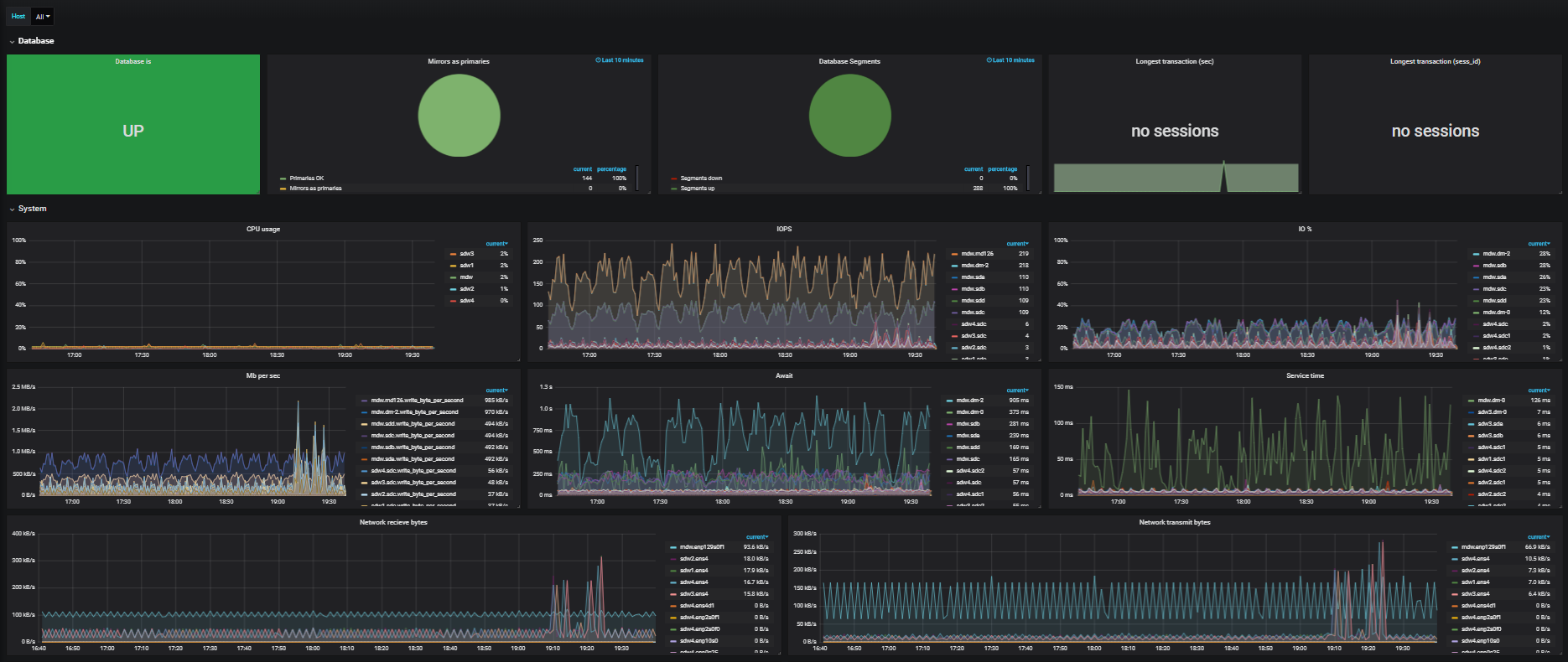Image resolution: width=1568 pixels, height=662 pixels.
Task: Sort IOPS legend by current column header
Action: pyautogui.click(x=1016, y=244)
